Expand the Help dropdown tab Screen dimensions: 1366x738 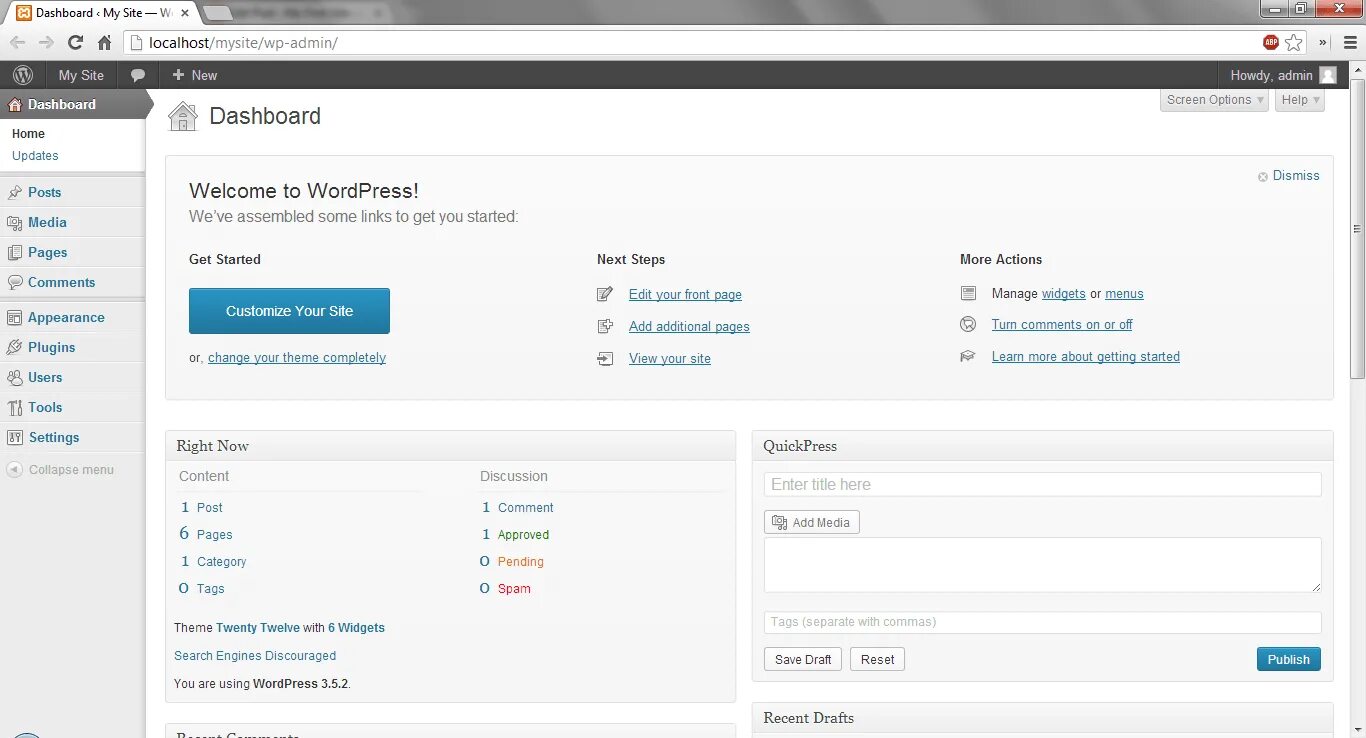1300,100
